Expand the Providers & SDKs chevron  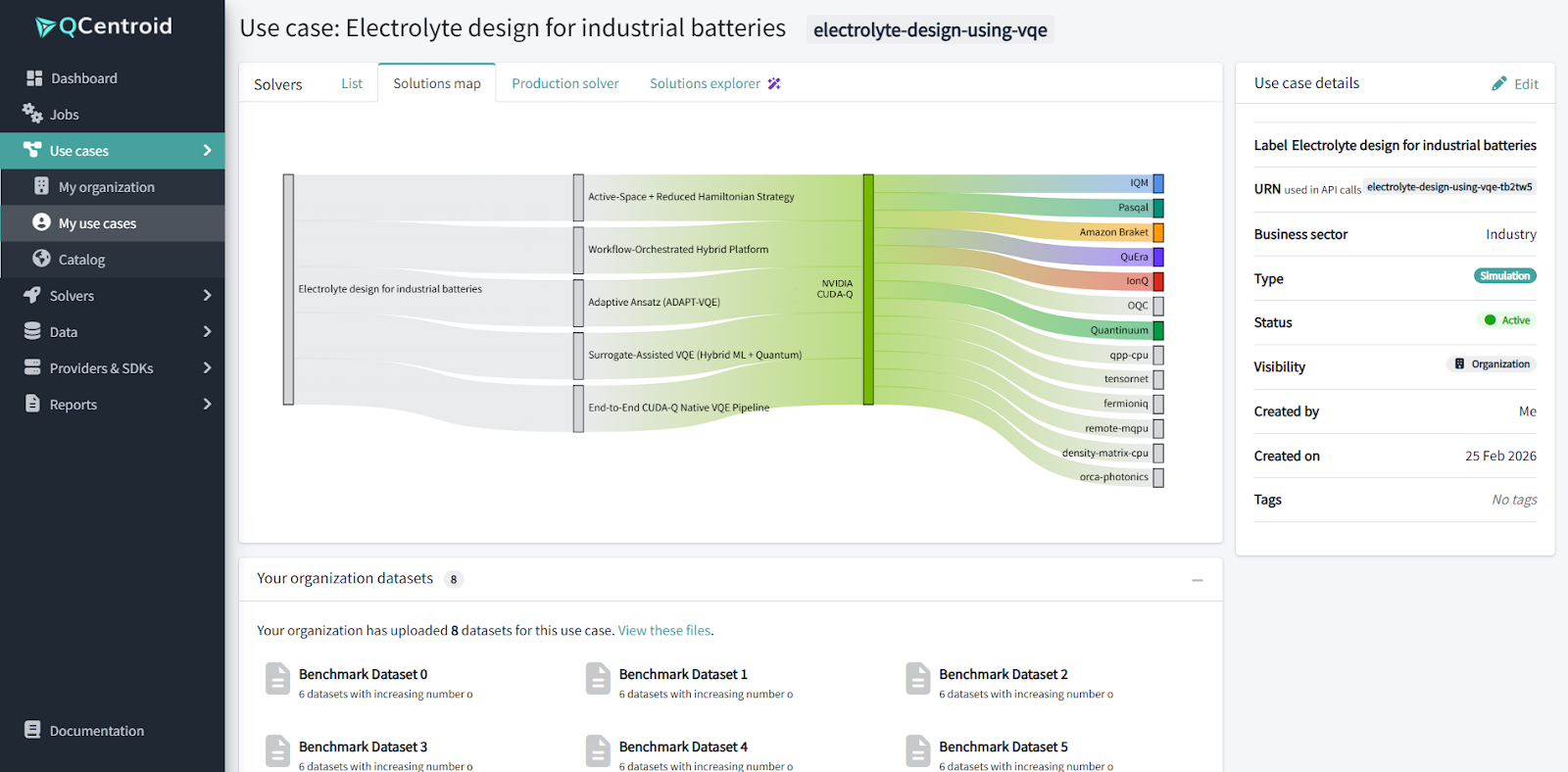pos(207,367)
